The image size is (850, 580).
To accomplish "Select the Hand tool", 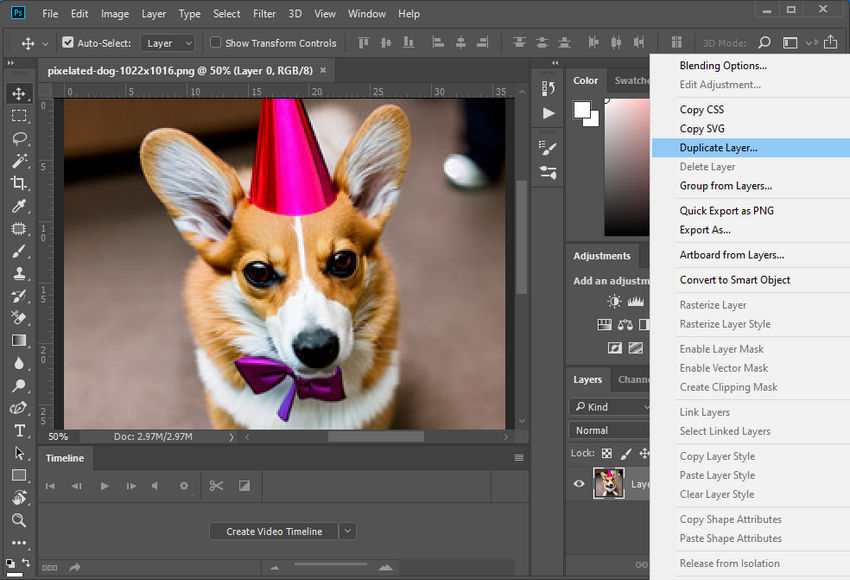I will [19, 498].
